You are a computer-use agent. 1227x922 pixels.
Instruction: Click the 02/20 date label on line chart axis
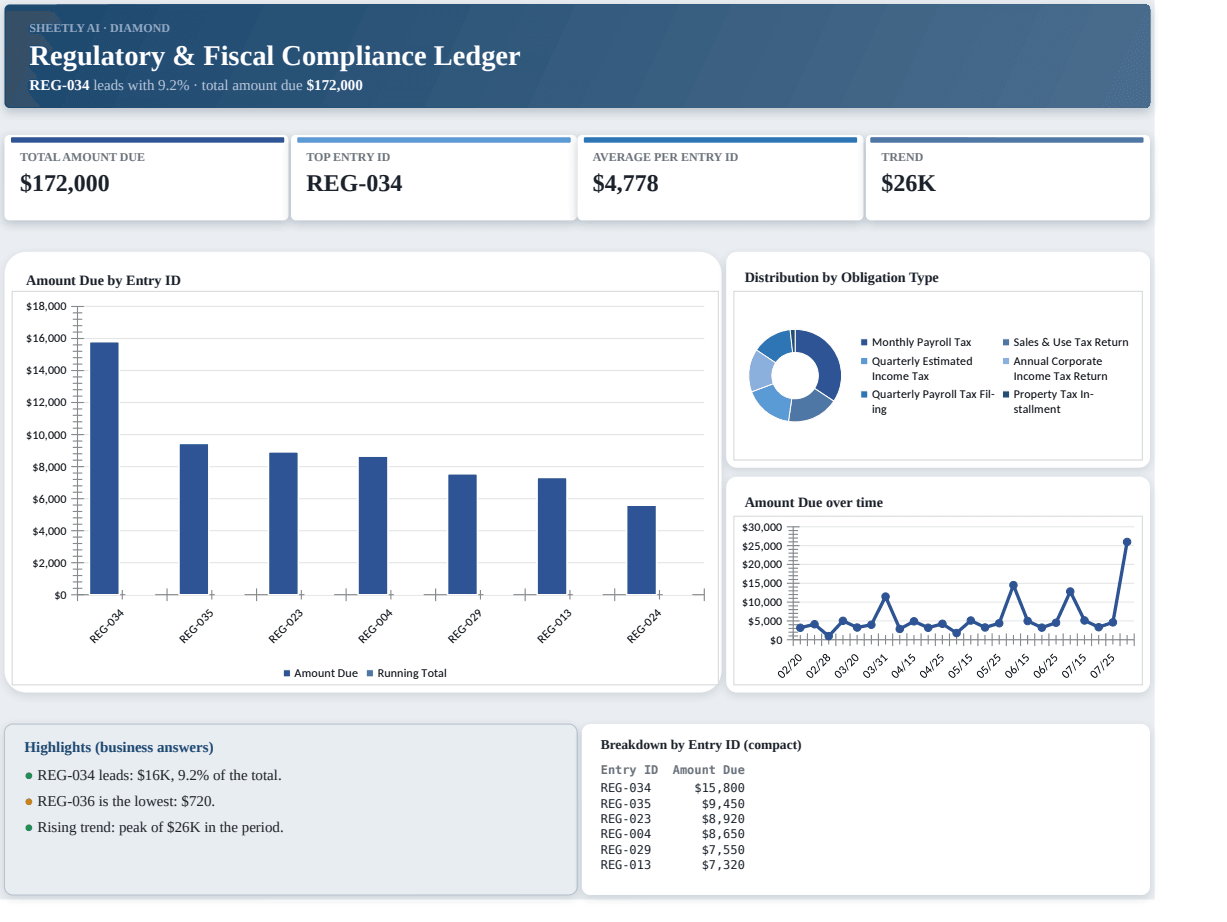pos(790,666)
